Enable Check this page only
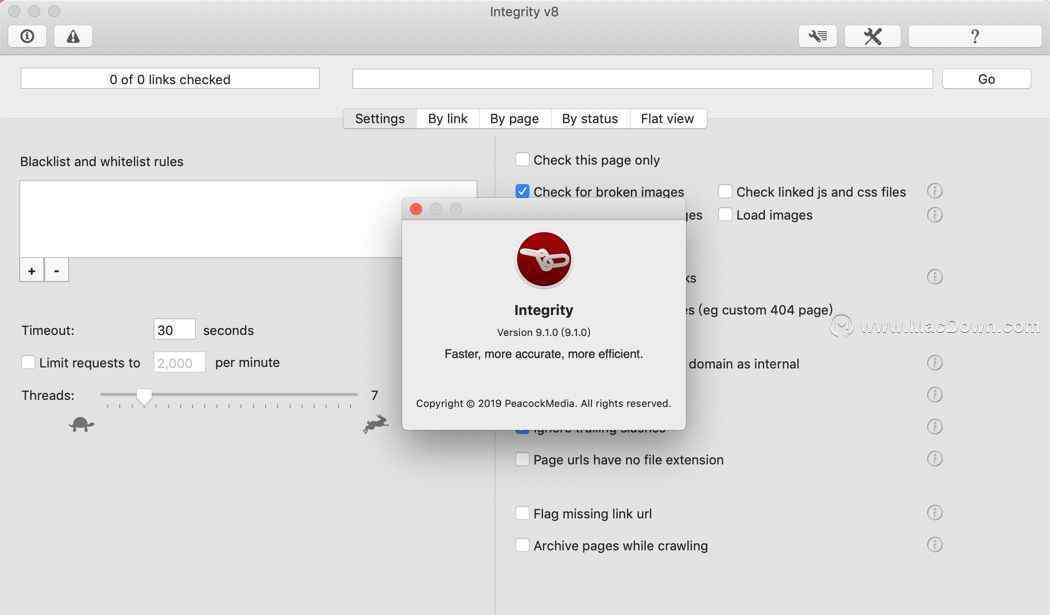Viewport: 1050px width, 615px height. pyautogui.click(x=522, y=159)
